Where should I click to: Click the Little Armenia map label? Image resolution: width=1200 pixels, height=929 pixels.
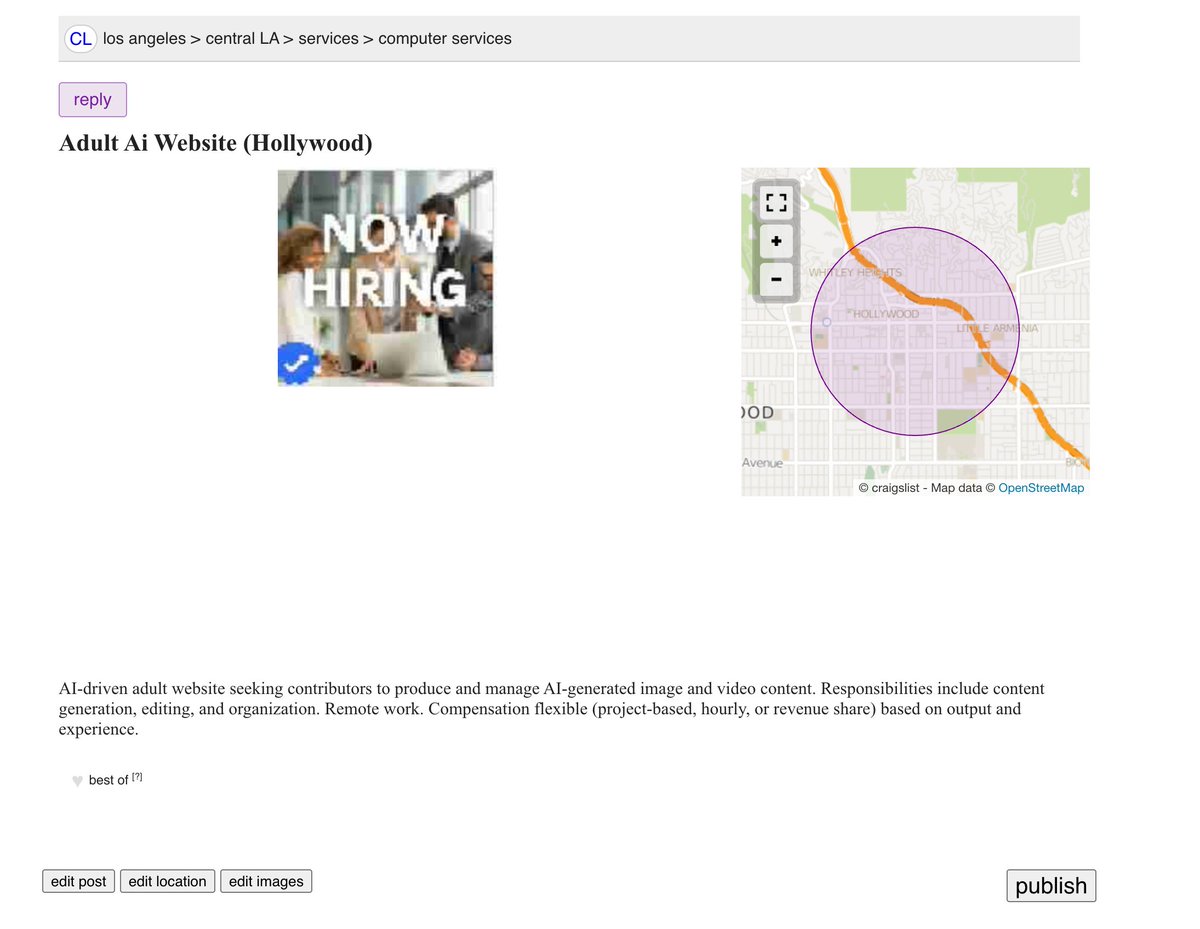click(x=997, y=328)
